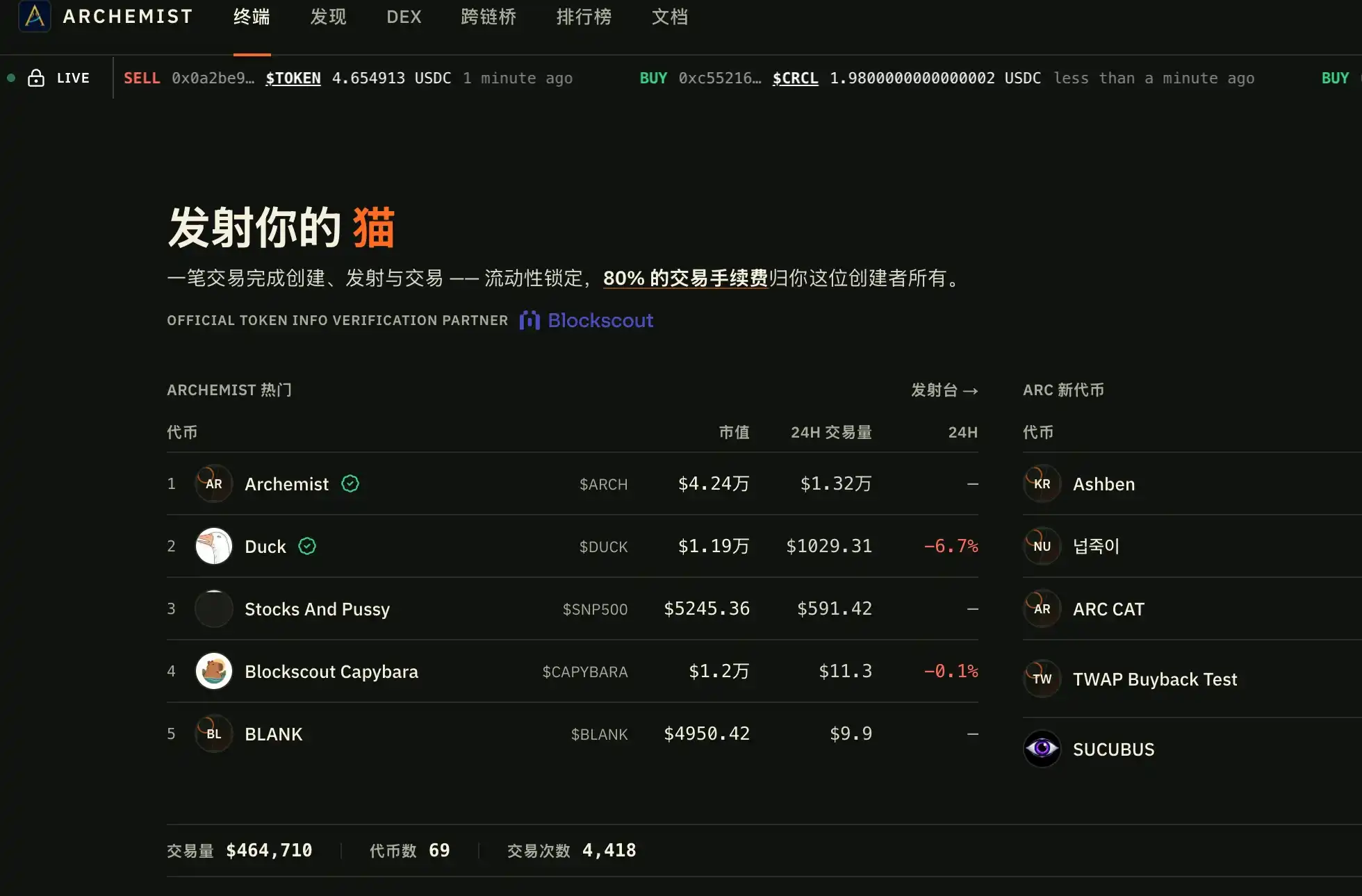Click the Ashben KR token avatar
Screen dimensions: 1362x896
[x=1042, y=483]
